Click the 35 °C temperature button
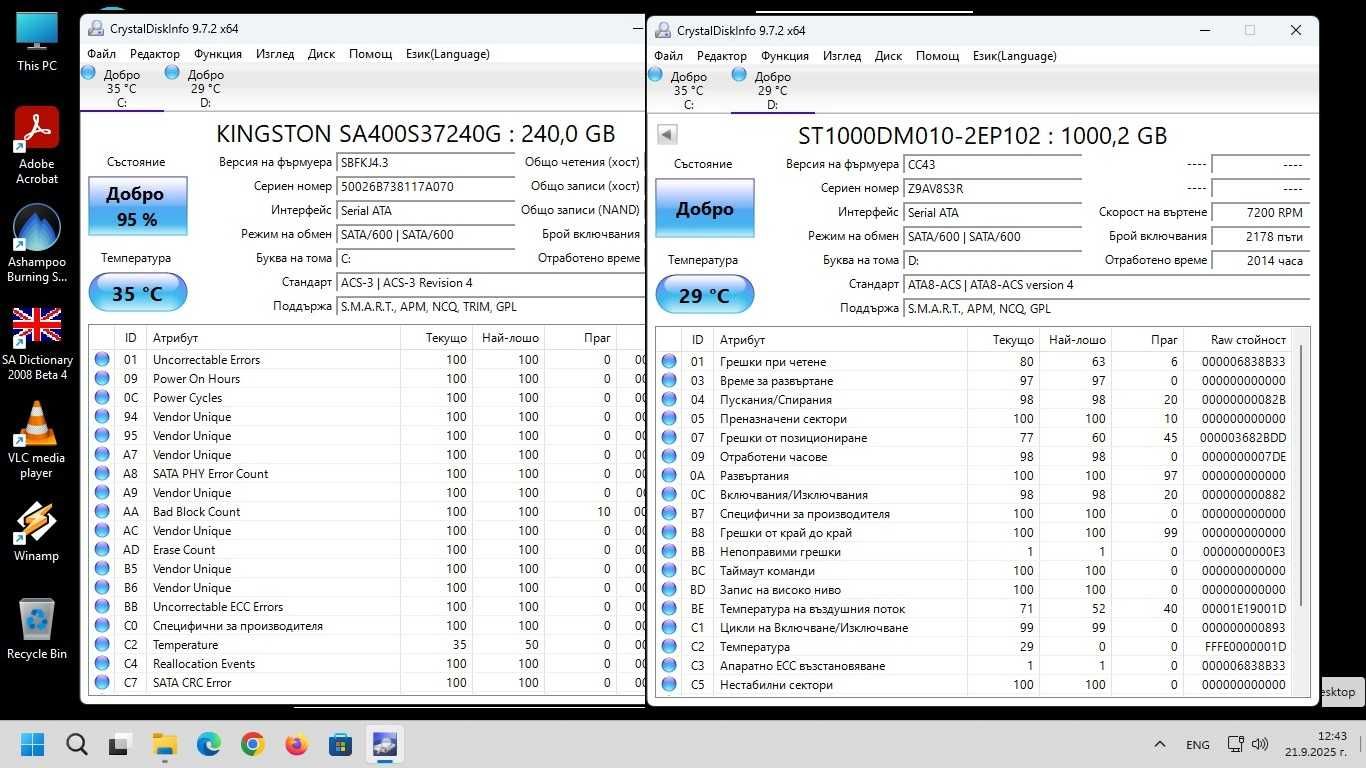 coord(137,293)
